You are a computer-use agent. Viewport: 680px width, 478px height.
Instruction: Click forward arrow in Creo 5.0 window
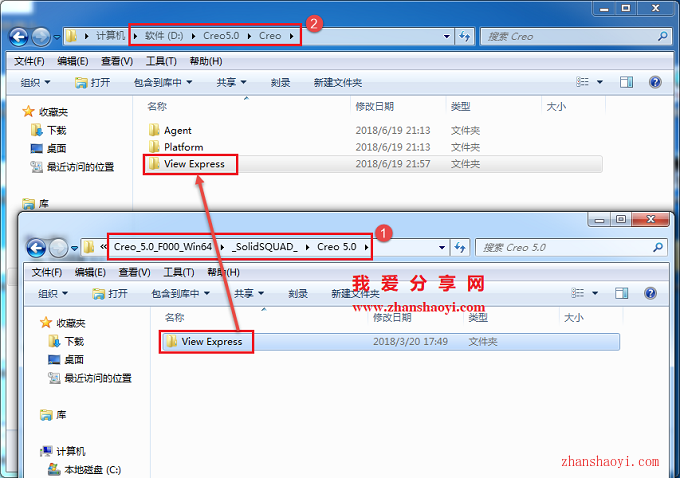(58, 248)
